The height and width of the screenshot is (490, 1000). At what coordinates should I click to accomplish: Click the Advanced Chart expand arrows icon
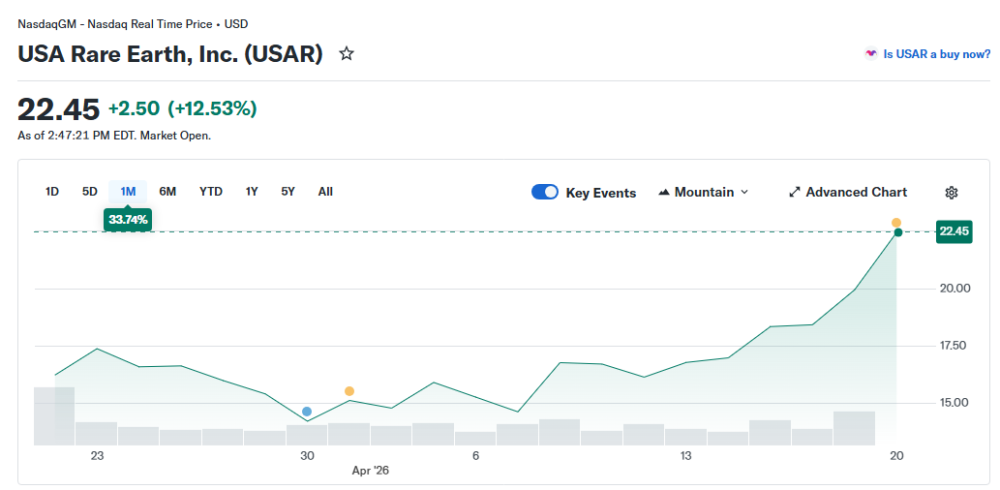click(x=795, y=192)
